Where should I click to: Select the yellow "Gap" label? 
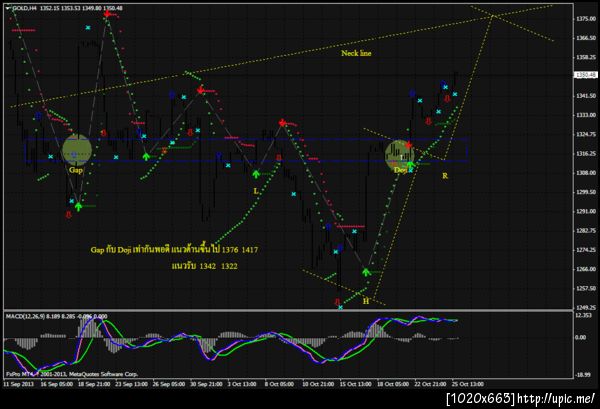click(76, 170)
